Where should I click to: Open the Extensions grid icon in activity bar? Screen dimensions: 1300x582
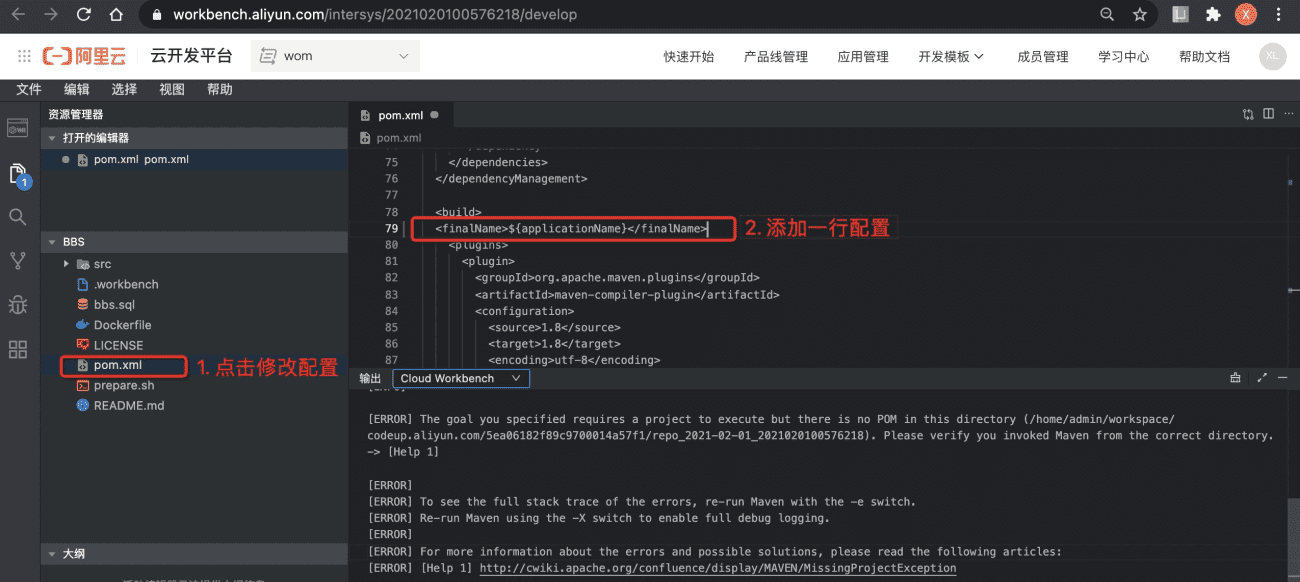[17, 349]
